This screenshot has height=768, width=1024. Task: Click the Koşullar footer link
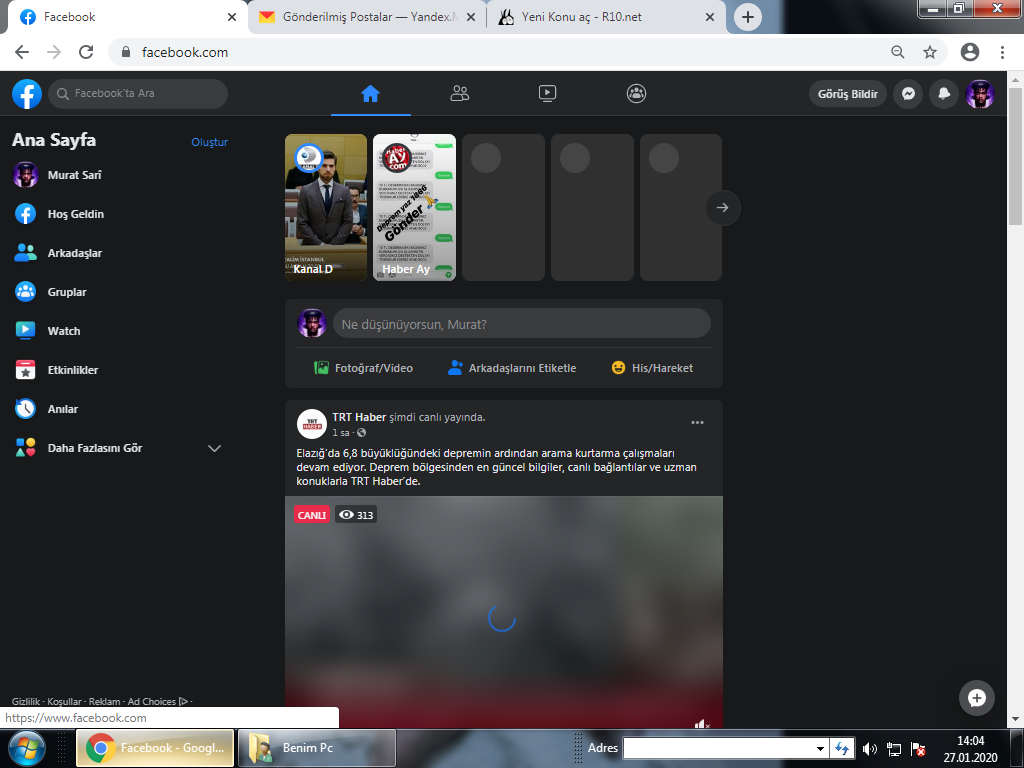[65, 701]
